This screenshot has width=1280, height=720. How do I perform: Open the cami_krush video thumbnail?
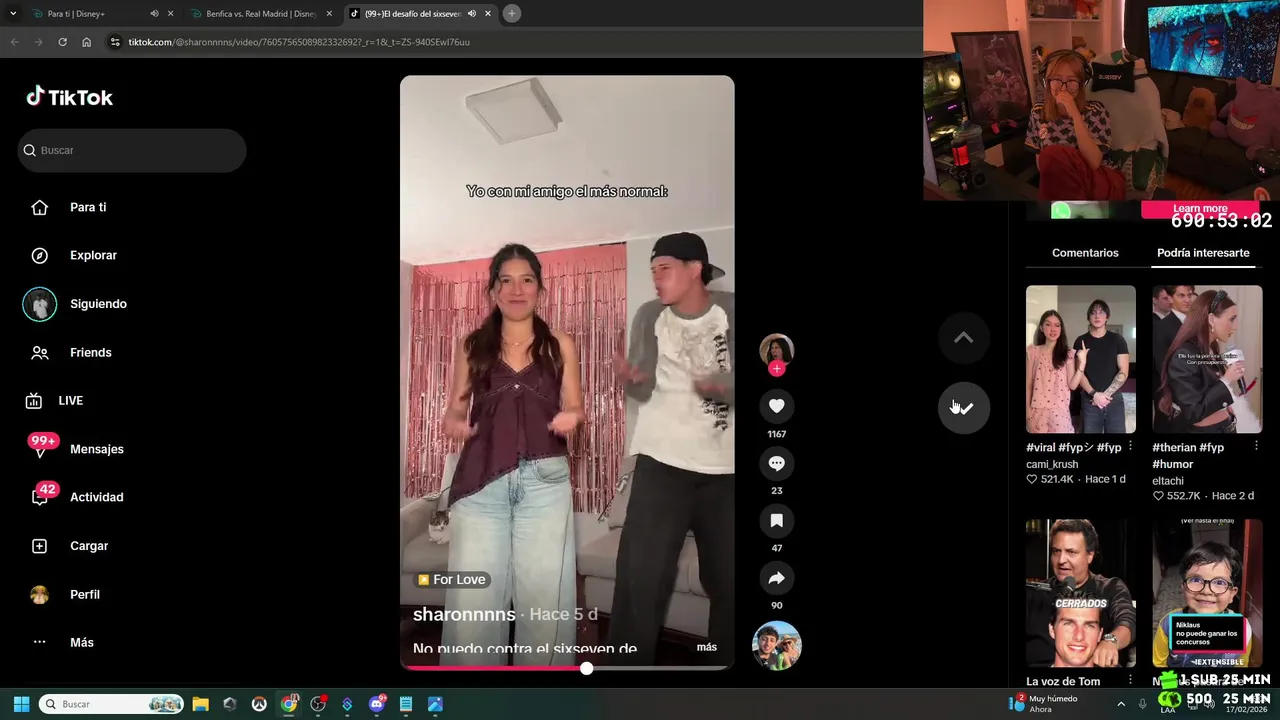[x=1081, y=359]
